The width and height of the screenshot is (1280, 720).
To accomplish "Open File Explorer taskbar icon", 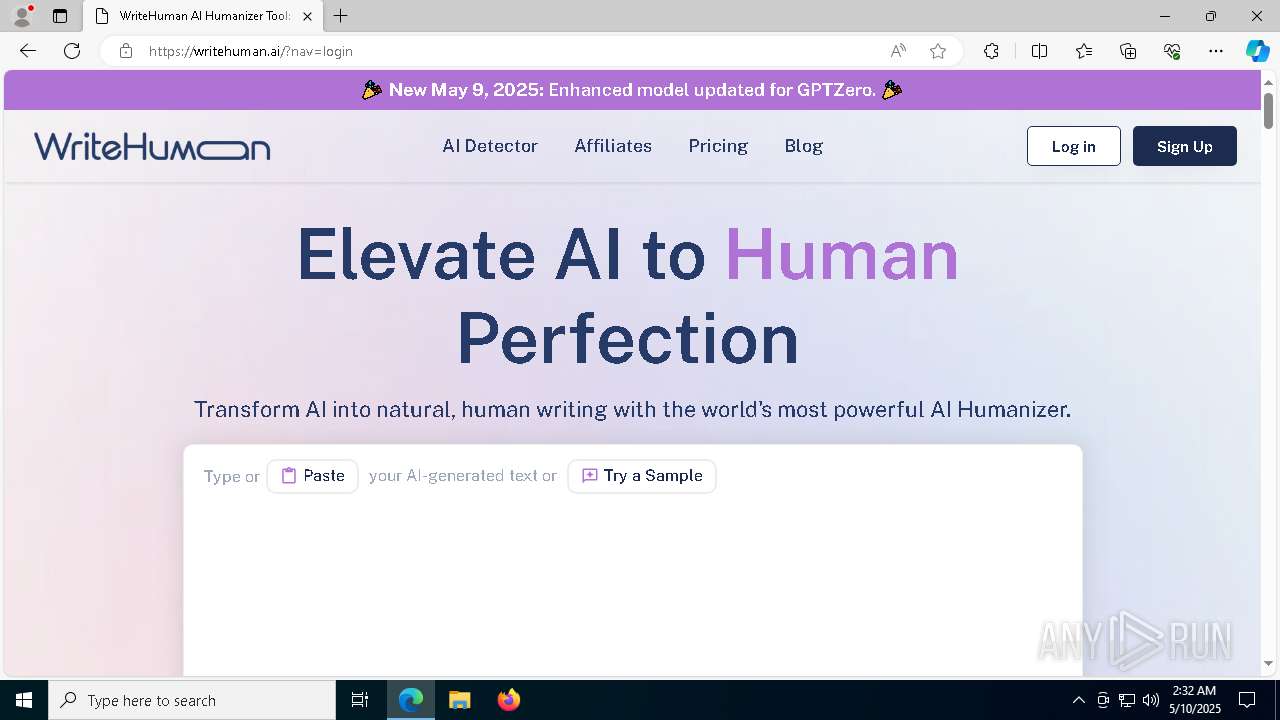I will [459, 700].
